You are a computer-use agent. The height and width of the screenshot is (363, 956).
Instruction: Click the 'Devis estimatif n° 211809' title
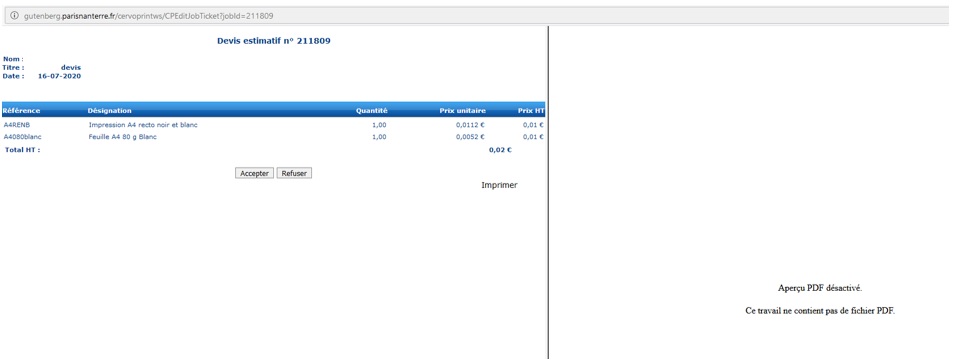(274, 41)
